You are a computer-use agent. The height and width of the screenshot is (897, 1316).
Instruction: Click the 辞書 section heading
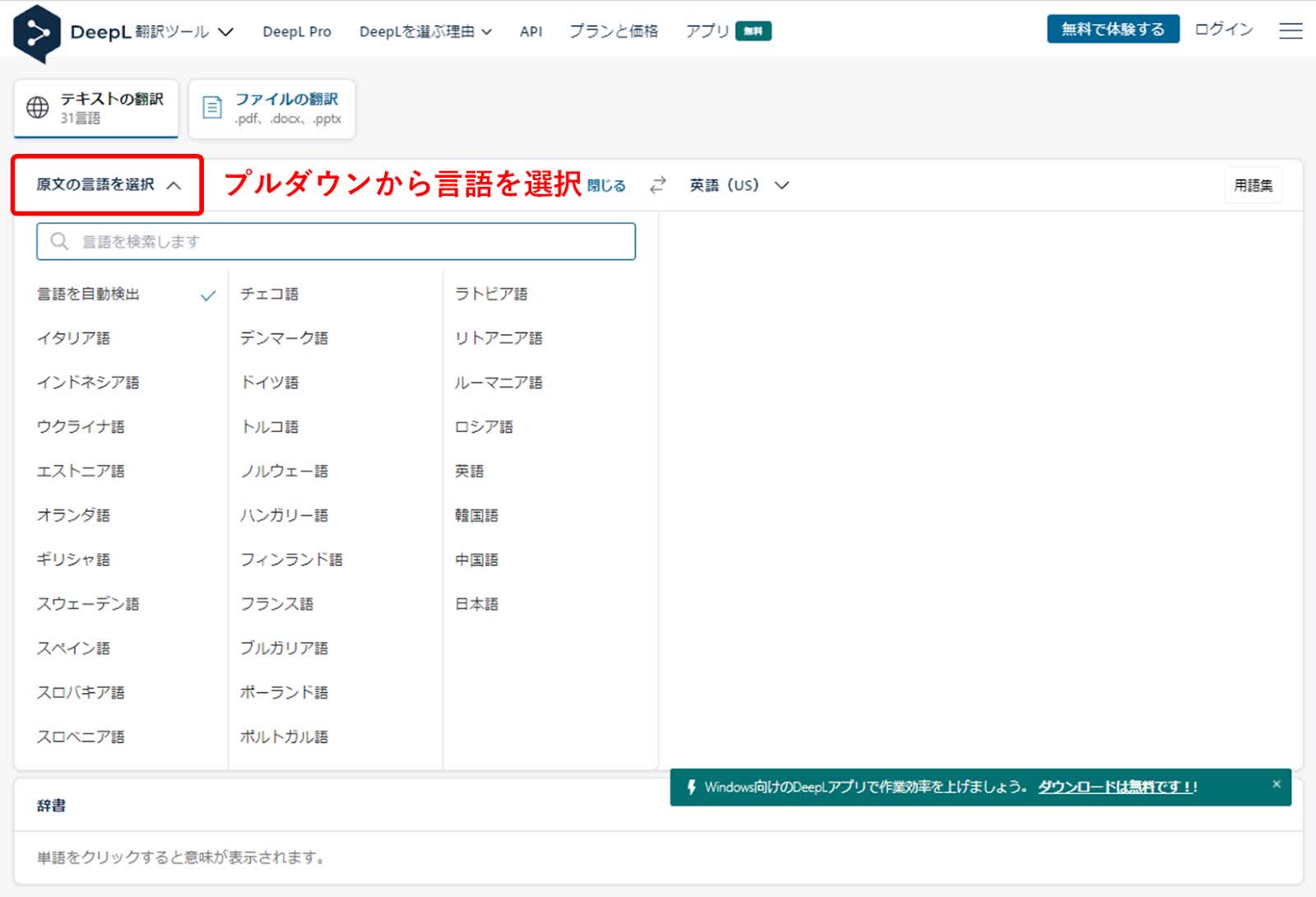[x=51, y=806]
